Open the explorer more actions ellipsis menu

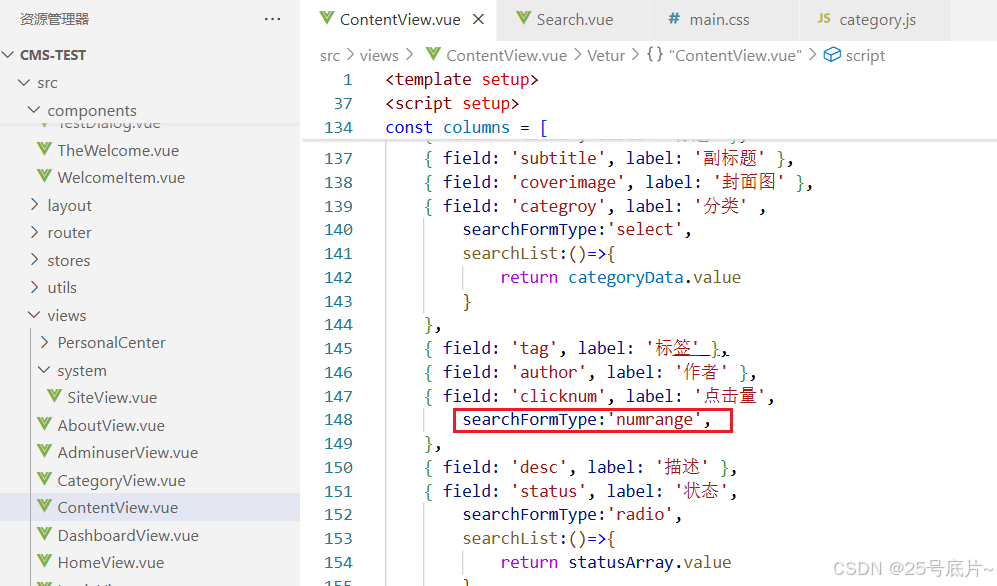tap(272, 19)
